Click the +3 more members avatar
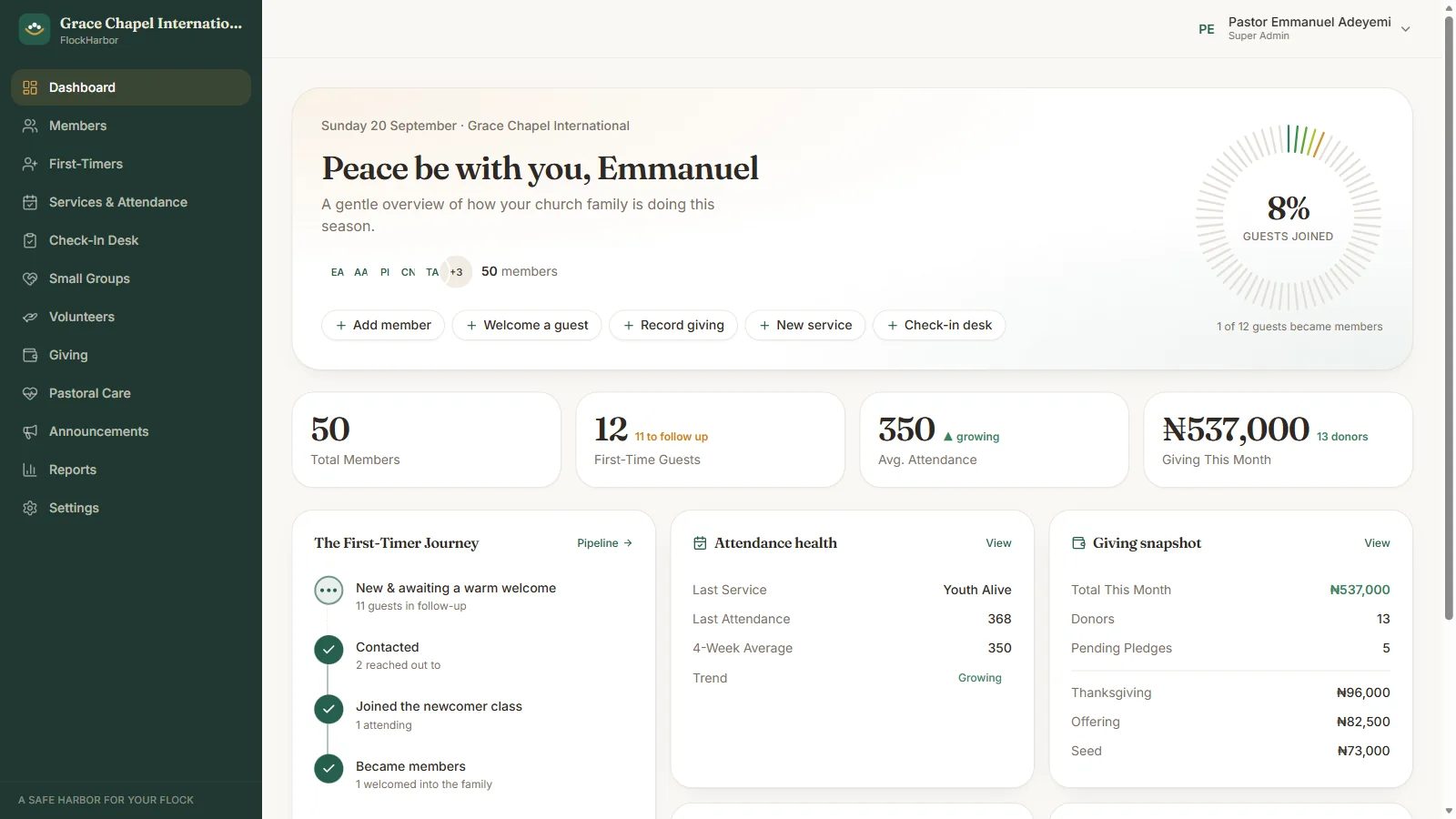1456x819 pixels. click(456, 272)
